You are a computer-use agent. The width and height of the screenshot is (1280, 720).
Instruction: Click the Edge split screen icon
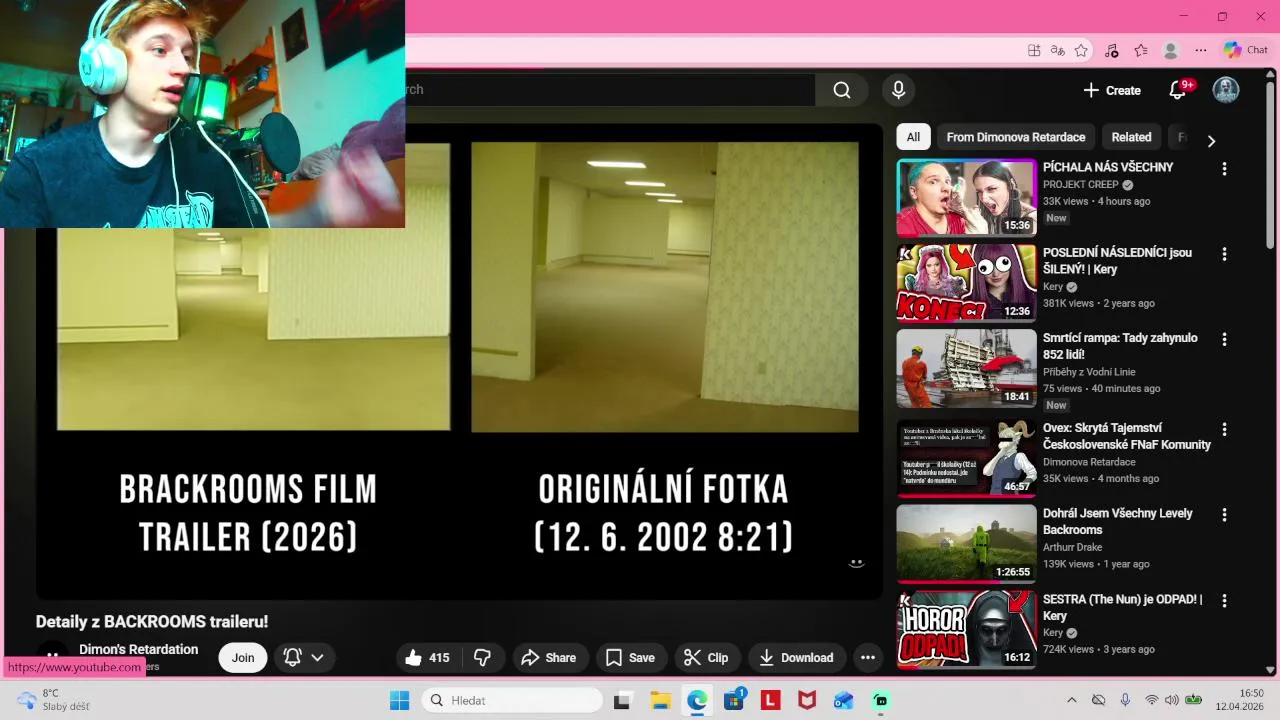point(1034,50)
